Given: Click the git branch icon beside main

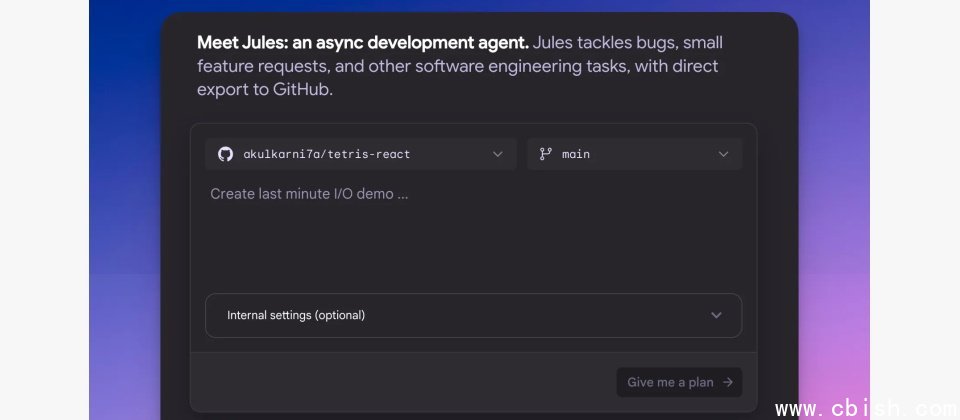Looking at the screenshot, I should click(x=545, y=154).
